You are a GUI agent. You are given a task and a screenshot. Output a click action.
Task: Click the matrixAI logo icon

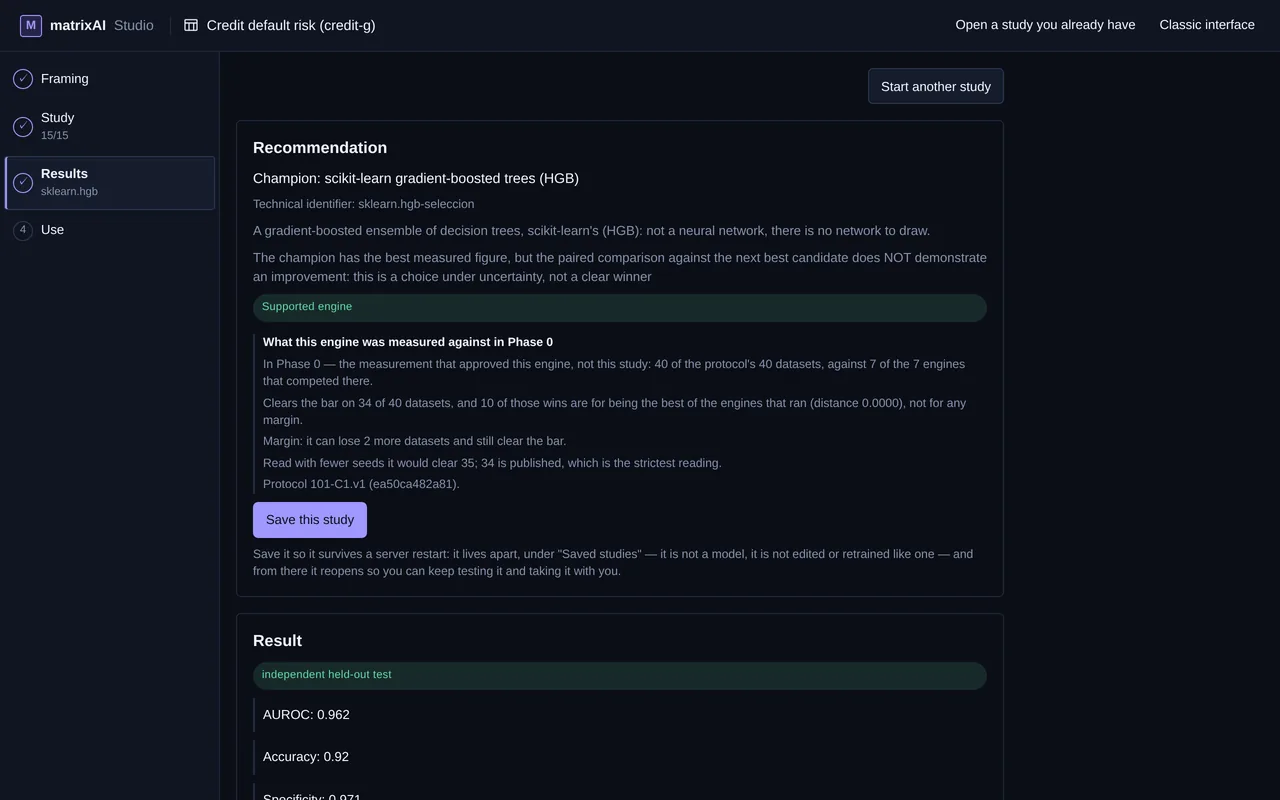(31, 25)
